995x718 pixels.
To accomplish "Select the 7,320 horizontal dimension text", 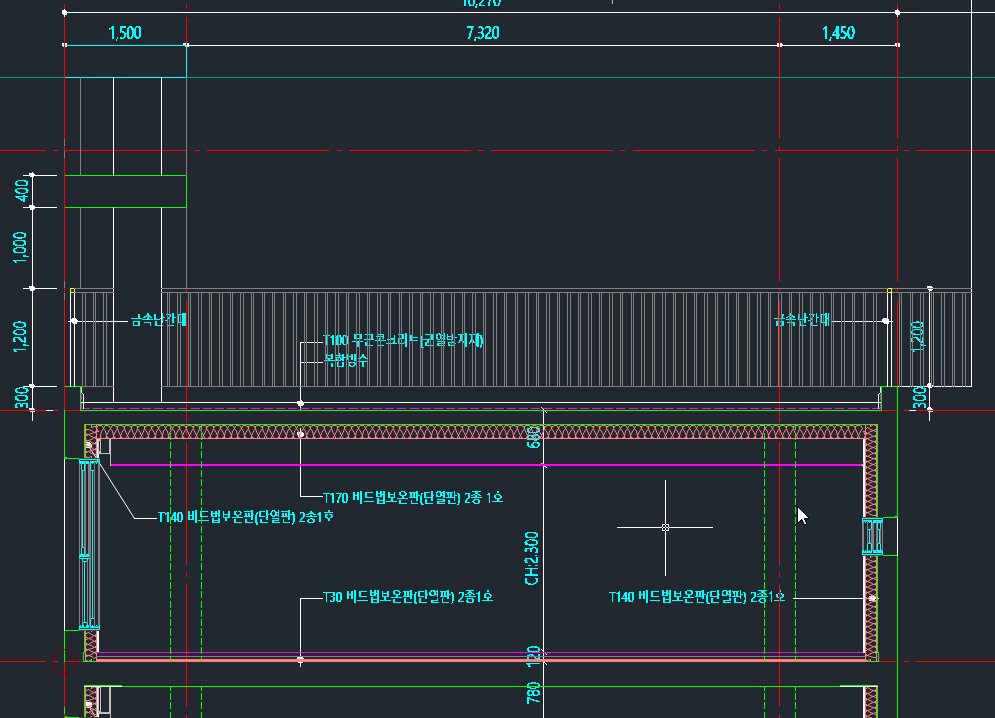I will click(x=482, y=33).
